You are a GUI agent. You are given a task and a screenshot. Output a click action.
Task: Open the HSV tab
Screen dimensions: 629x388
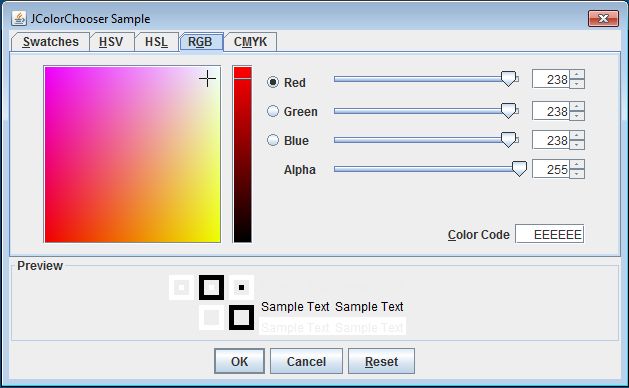111,42
